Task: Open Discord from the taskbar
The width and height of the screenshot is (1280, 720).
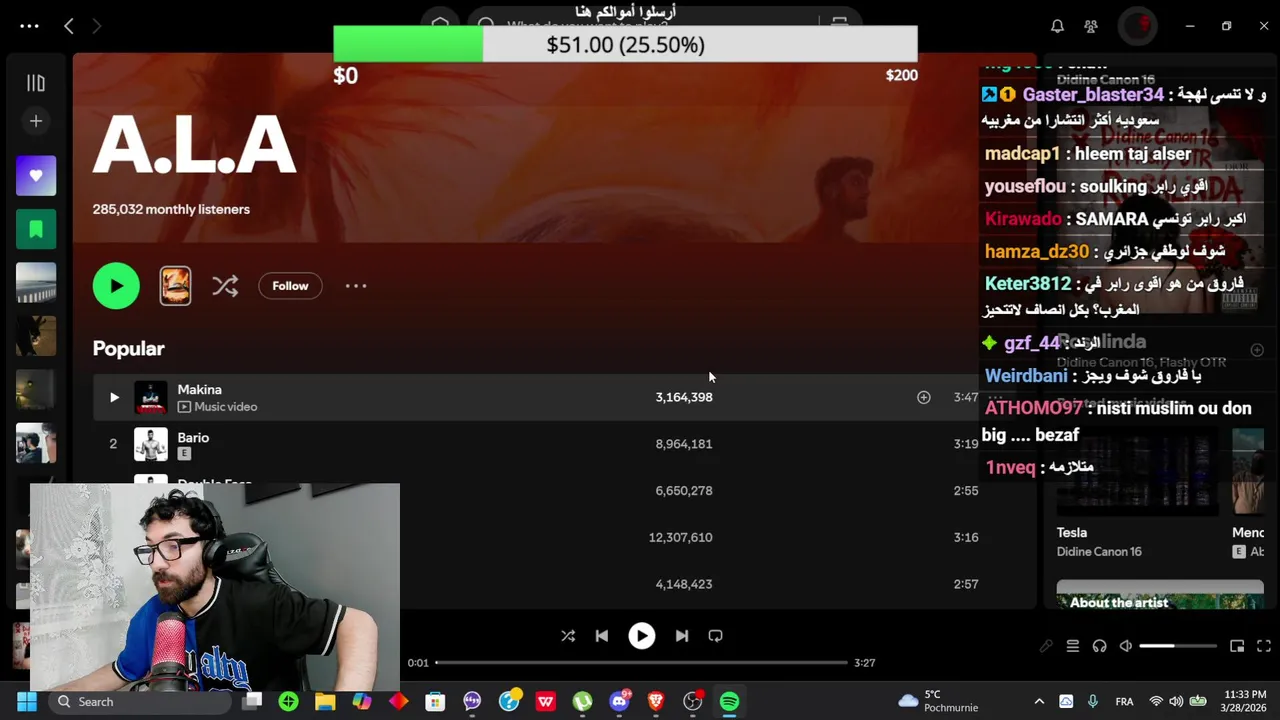Action: (619, 702)
